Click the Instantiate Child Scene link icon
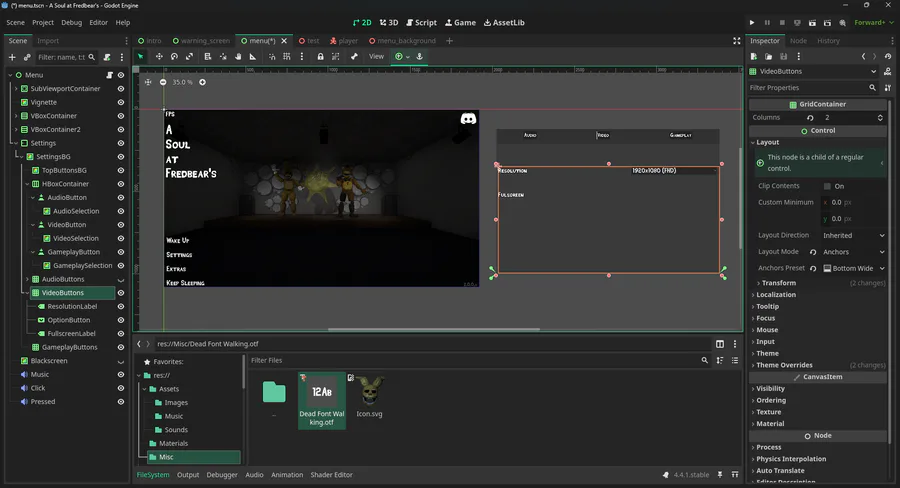Viewport: 900px width, 488px height. [27, 57]
